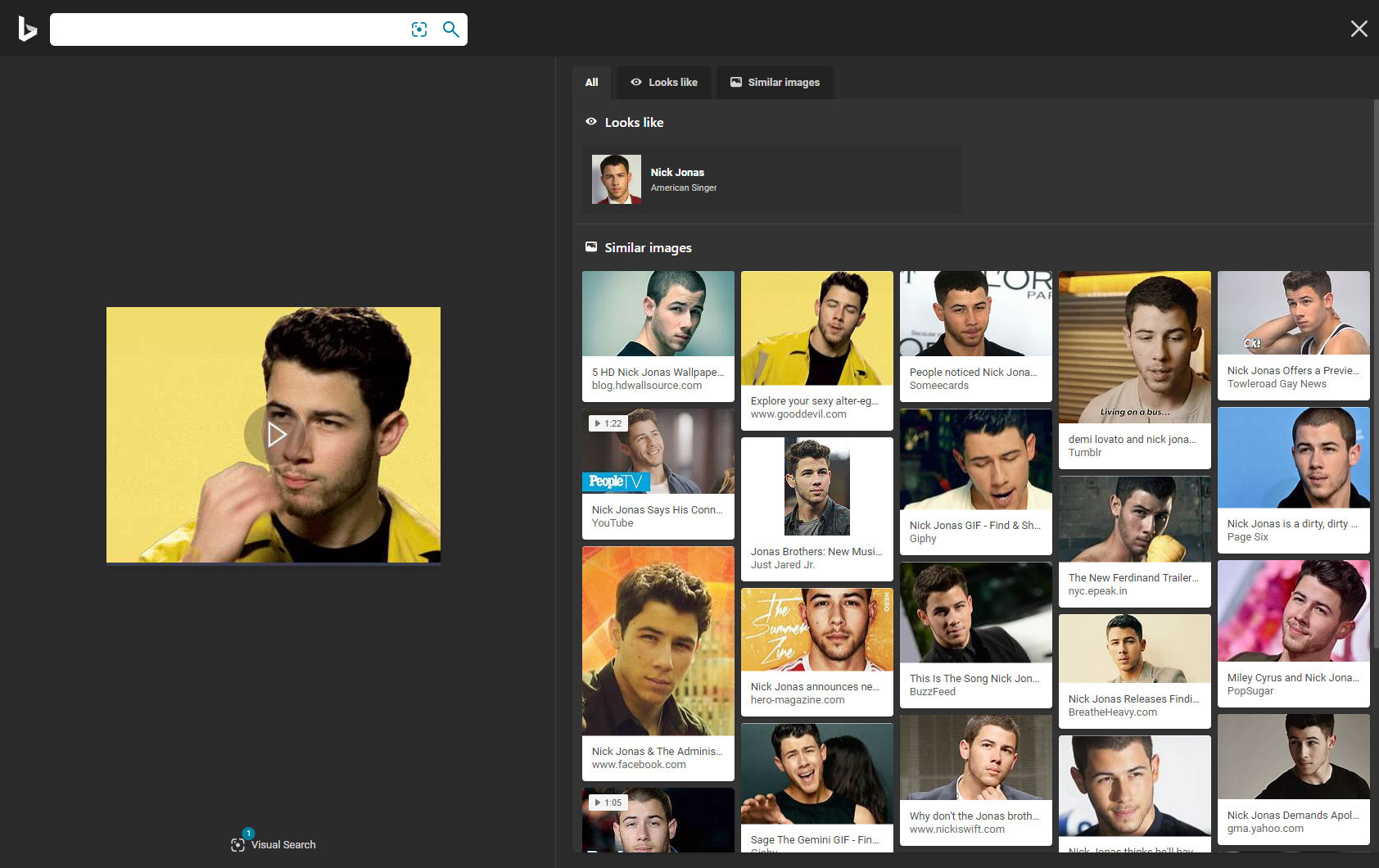Click the Bing logo icon
This screenshot has width=1379, height=868.
click(x=28, y=29)
